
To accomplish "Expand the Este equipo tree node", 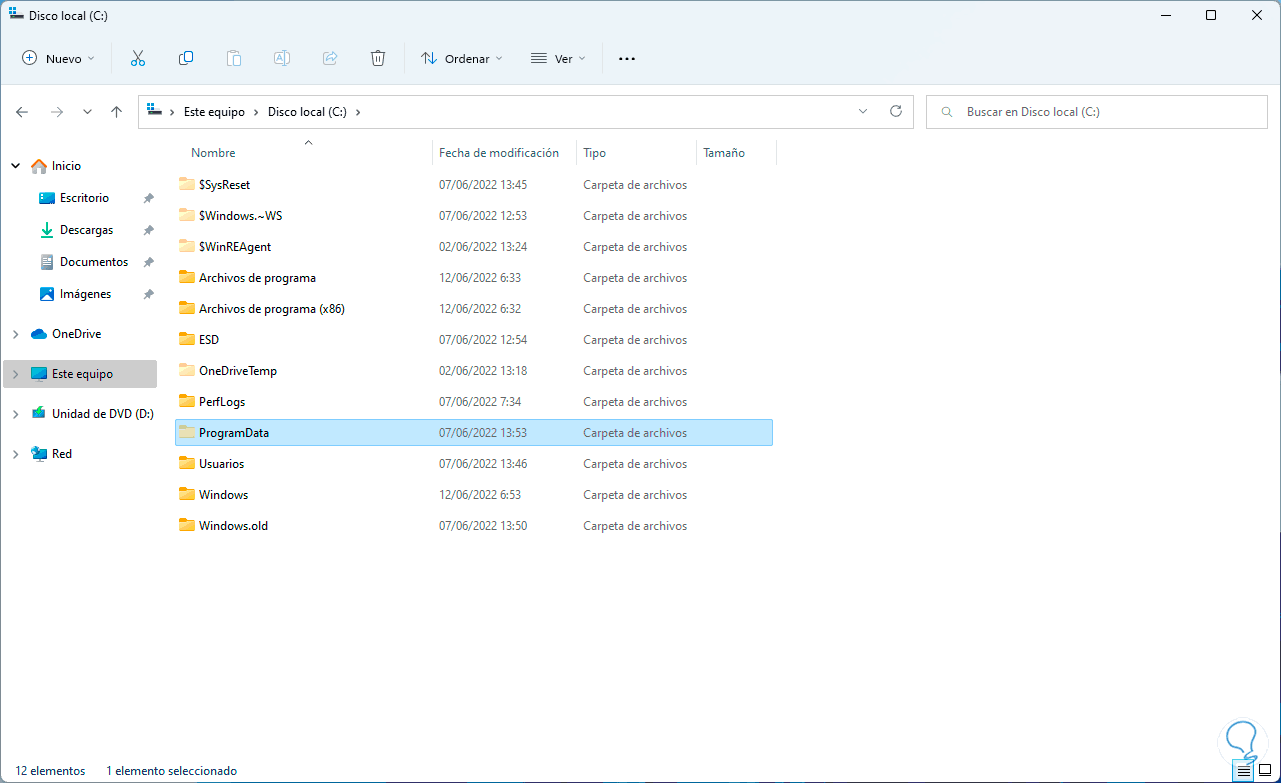I will [15, 374].
